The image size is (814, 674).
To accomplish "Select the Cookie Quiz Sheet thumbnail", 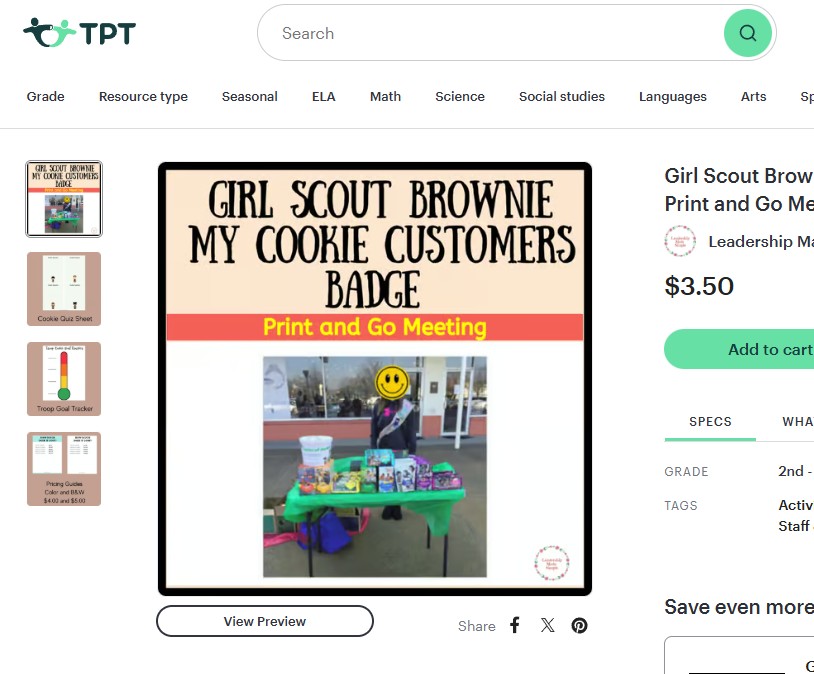I will click(x=64, y=289).
